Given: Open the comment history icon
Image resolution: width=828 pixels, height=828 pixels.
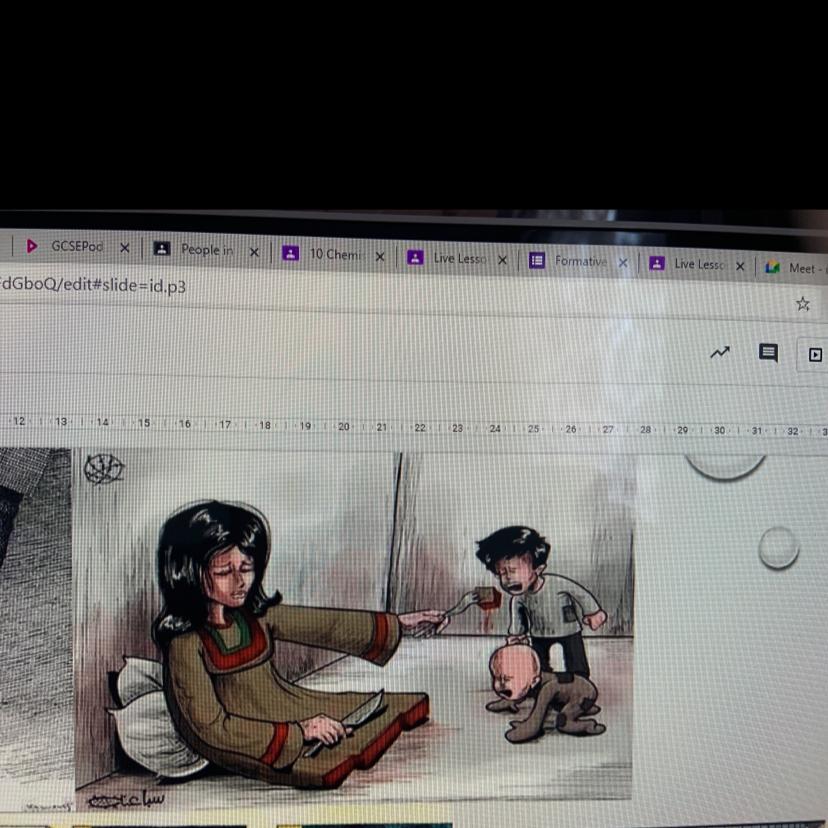Looking at the screenshot, I should click(x=768, y=353).
